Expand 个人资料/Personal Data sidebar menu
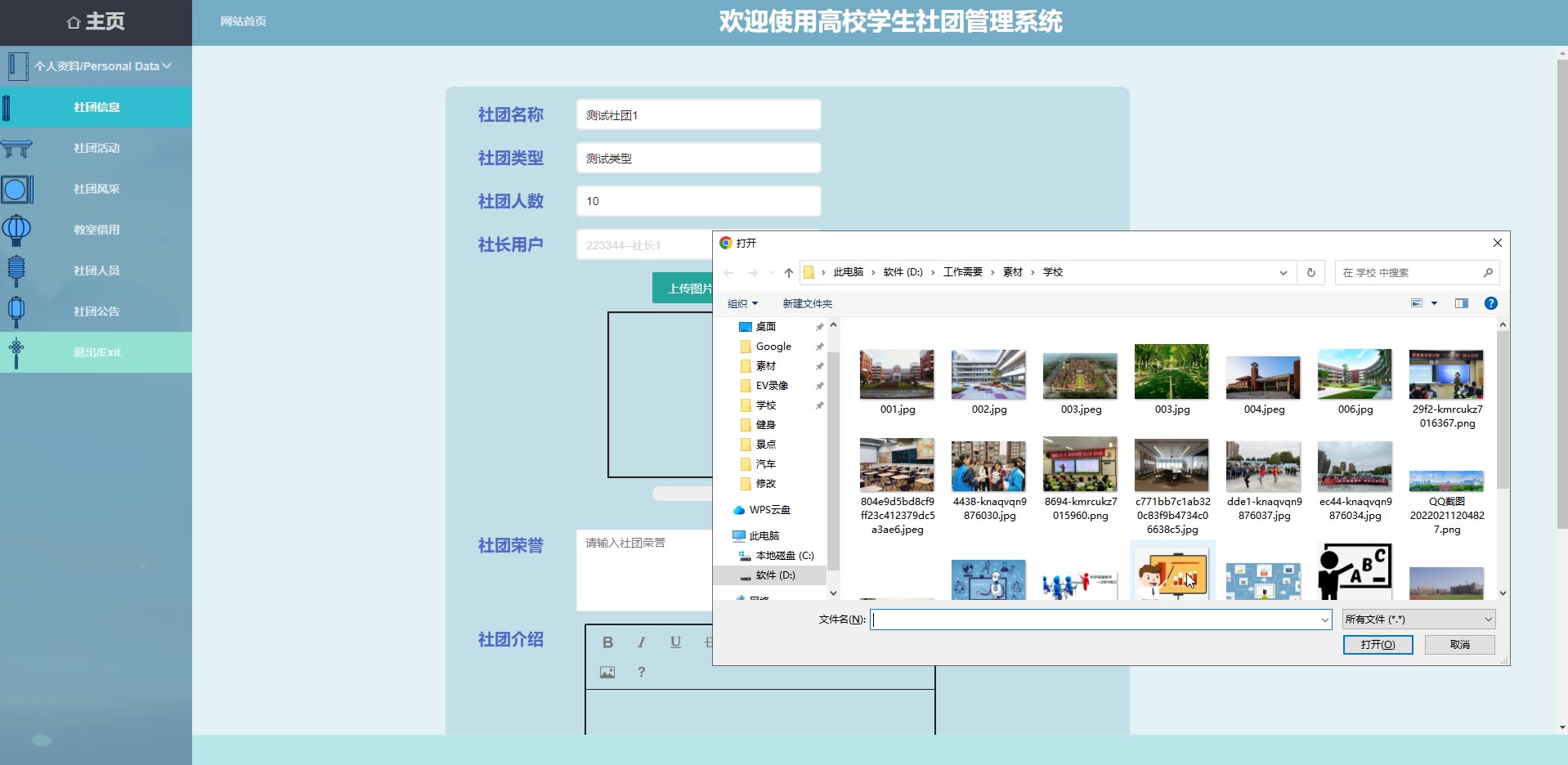 (102, 66)
